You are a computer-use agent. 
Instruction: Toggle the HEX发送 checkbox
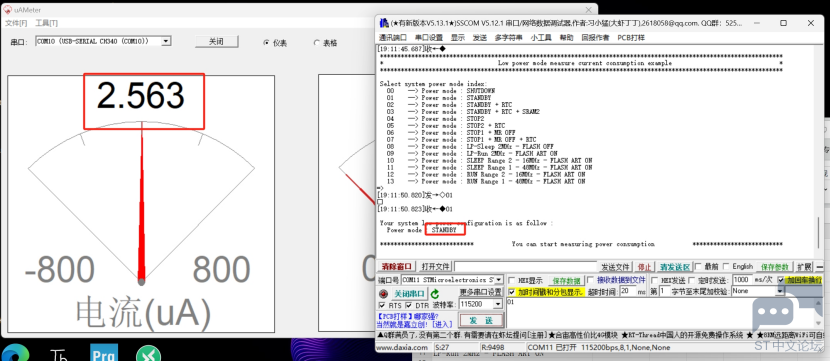(x=654, y=280)
